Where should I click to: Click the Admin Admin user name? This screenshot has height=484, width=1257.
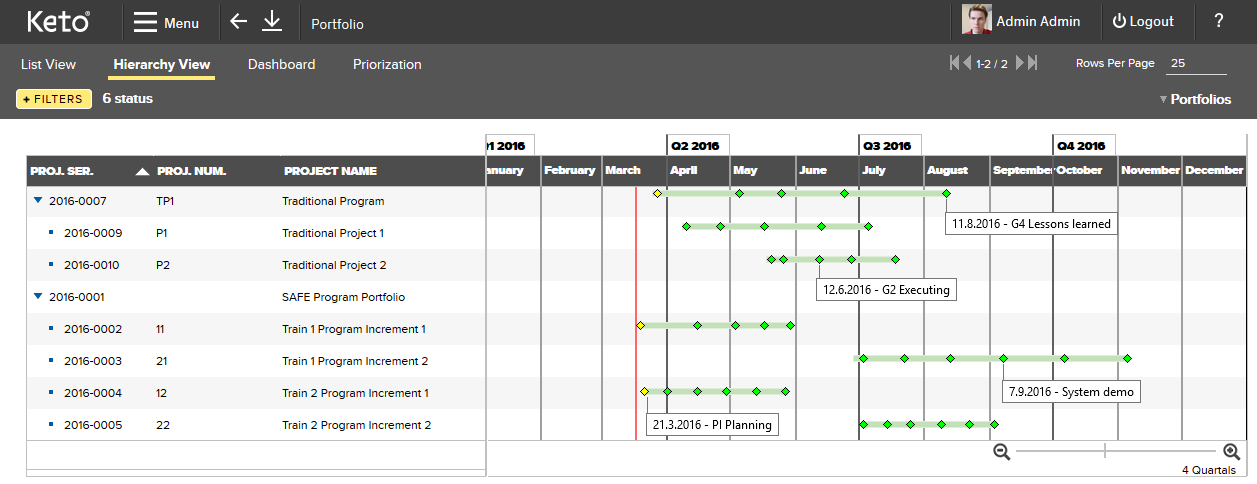[1038, 21]
